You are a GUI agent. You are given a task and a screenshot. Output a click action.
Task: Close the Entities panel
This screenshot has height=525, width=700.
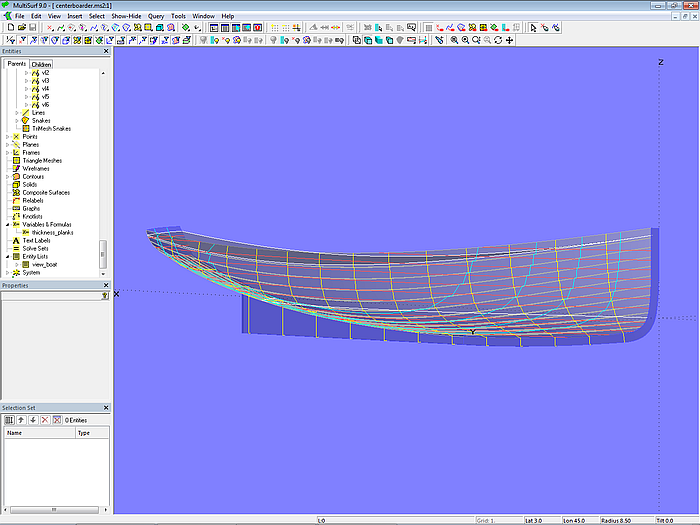pyautogui.click(x=106, y=51)
